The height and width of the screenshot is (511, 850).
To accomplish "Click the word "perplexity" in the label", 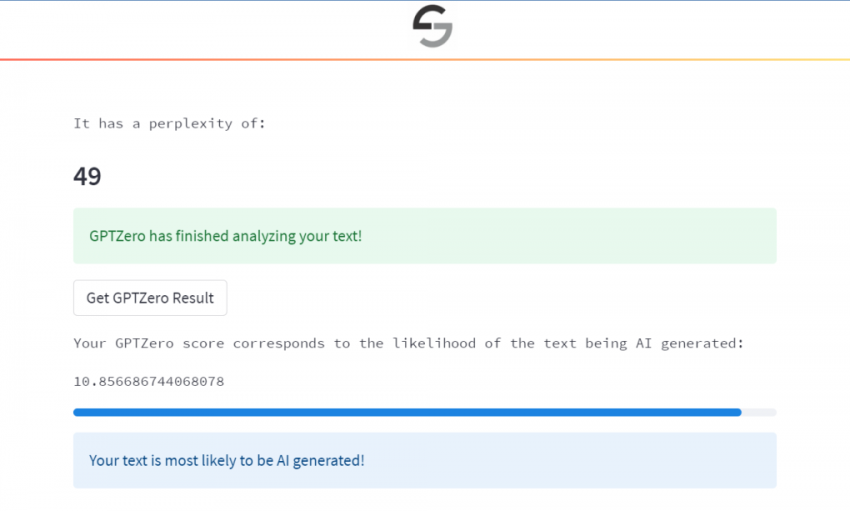I will (x=195, y=124).
